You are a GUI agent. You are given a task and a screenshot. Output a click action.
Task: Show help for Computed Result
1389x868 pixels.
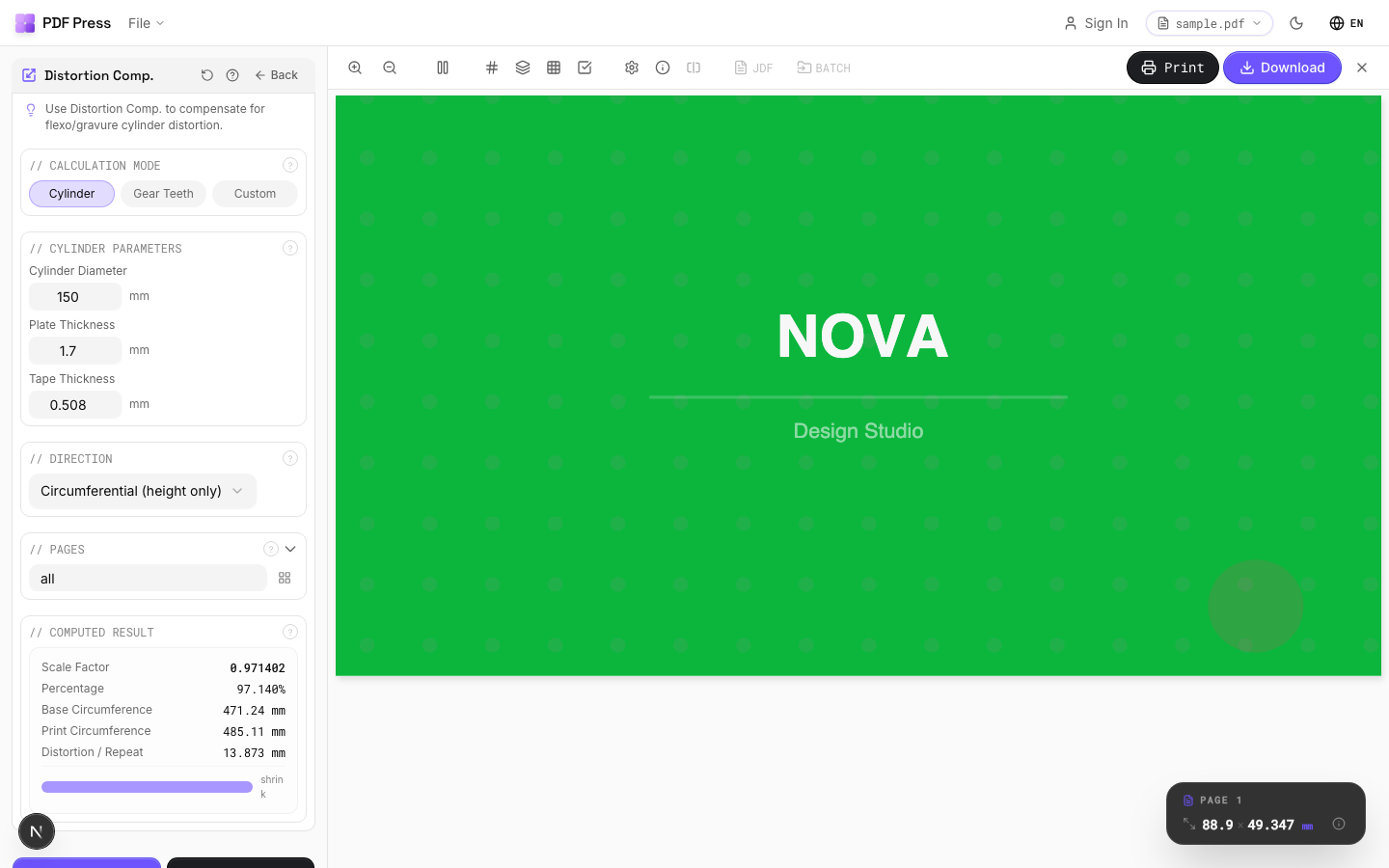[x=289, y=632]
